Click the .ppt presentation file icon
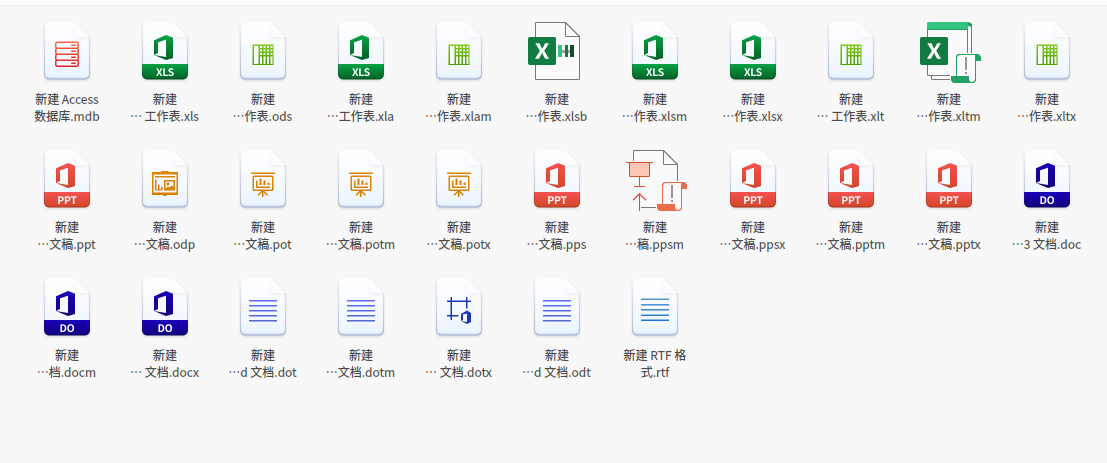This screenshot has height=463, width=1107. click(67, 179)
